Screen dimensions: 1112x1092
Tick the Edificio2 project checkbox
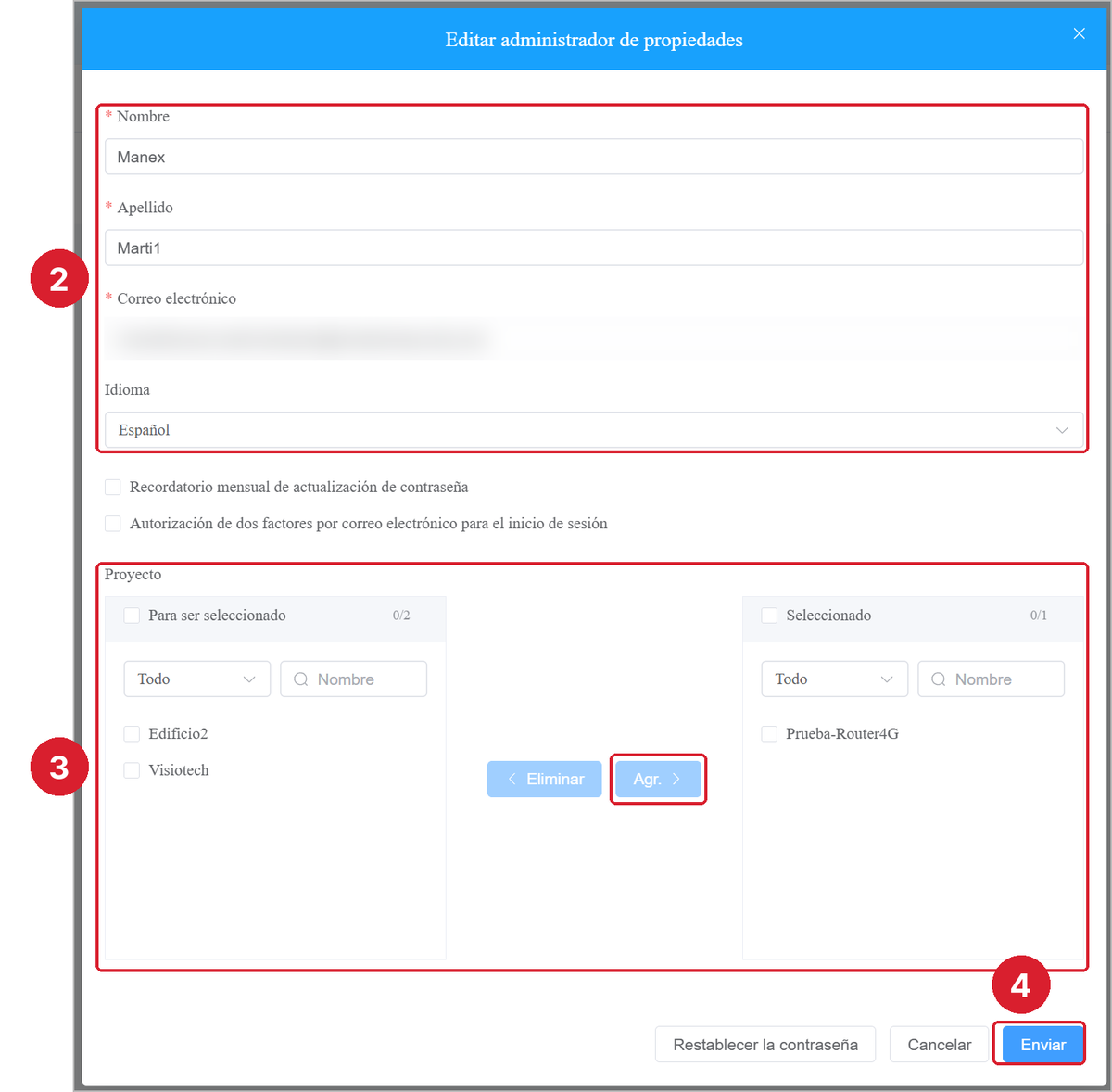(132, 734)
